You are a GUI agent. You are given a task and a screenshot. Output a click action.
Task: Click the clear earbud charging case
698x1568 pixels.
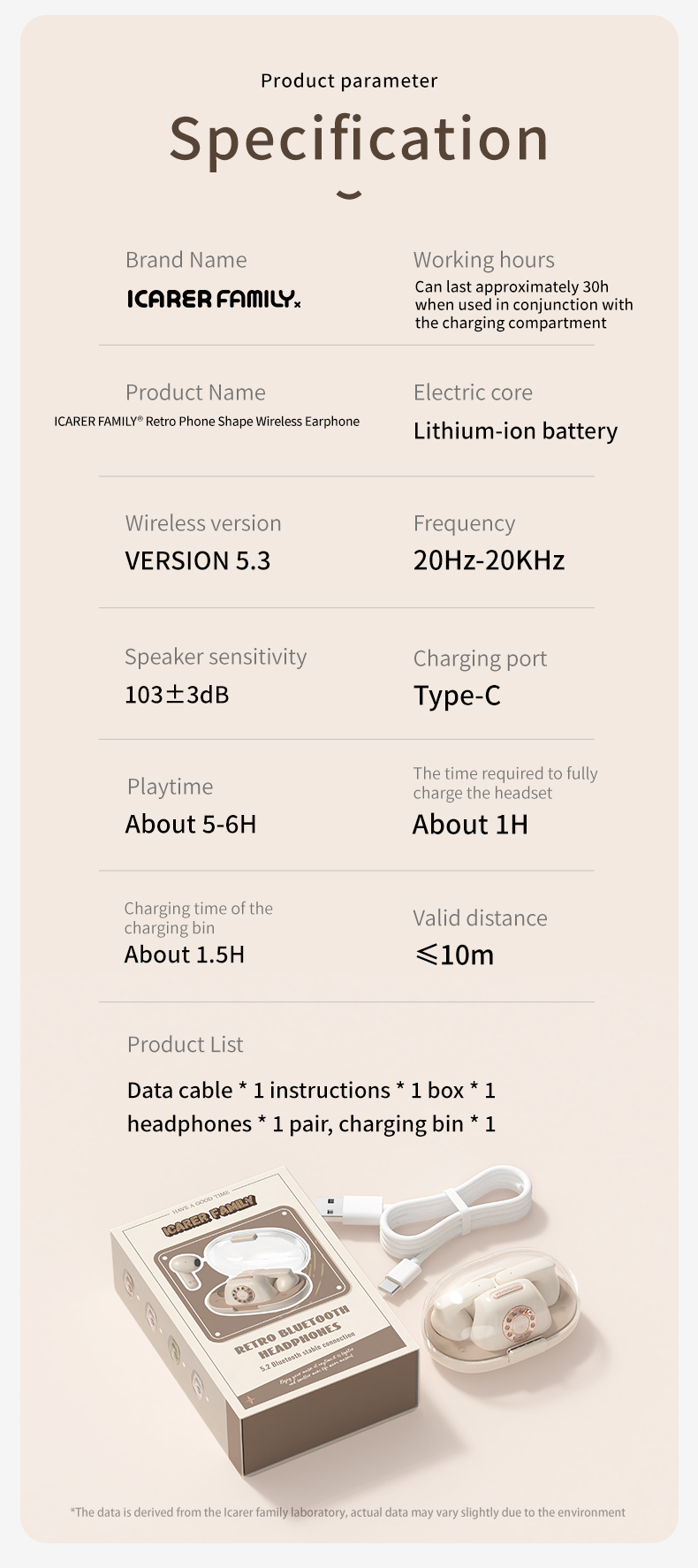pos(502,1309)
